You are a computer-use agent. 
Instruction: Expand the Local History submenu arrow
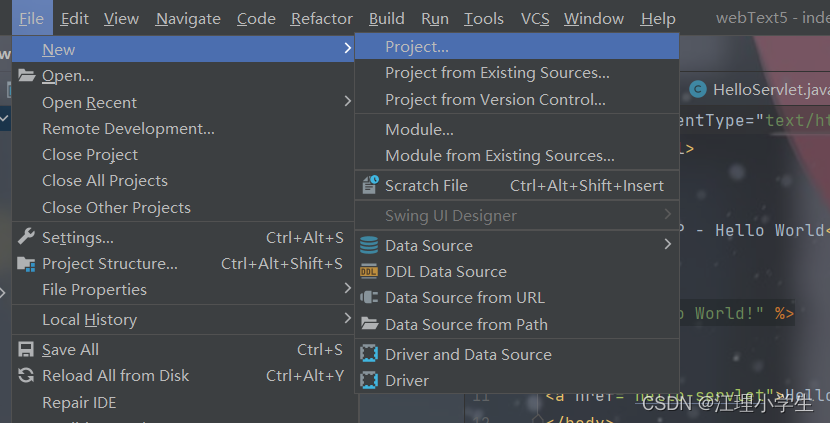[347, 319]
